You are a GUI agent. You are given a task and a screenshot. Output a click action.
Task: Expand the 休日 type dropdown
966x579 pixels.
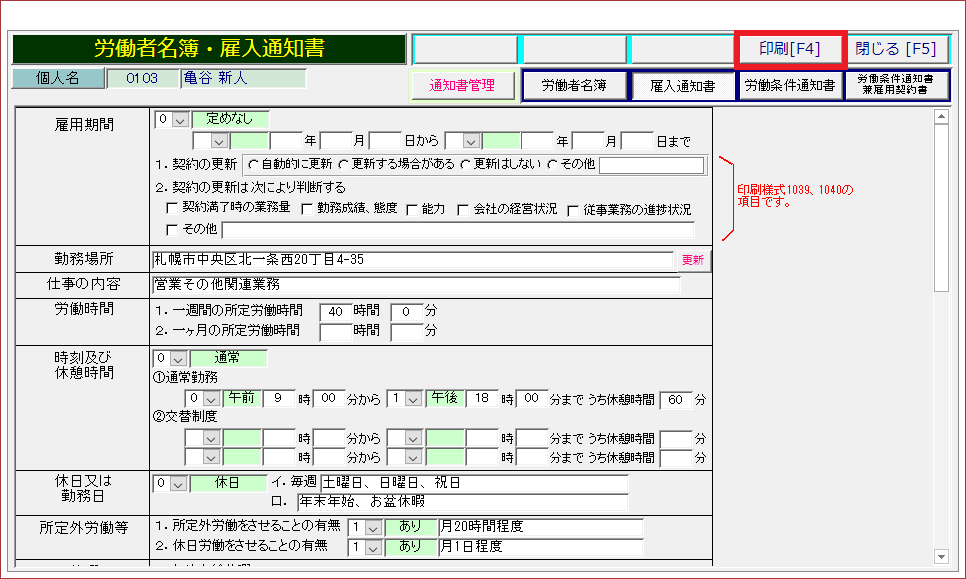pos(180,483)
